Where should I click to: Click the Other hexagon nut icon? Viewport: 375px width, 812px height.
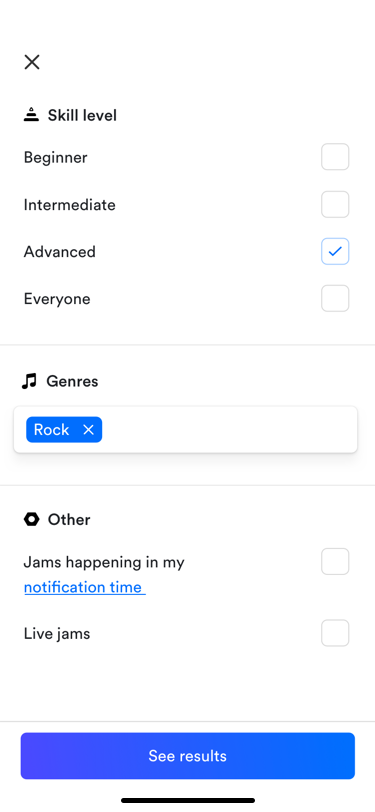click(x=31, y=519)
